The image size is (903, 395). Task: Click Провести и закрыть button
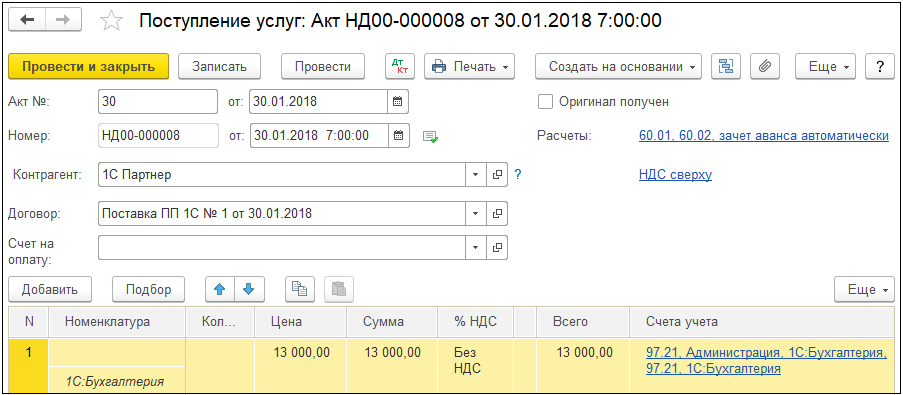(x=88, y=66)
